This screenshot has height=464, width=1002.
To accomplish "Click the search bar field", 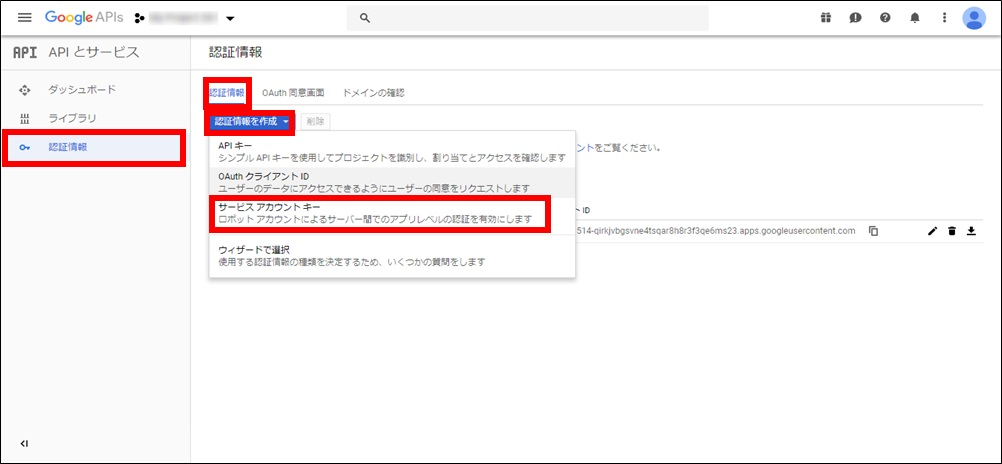I will (x=528, y=18).
